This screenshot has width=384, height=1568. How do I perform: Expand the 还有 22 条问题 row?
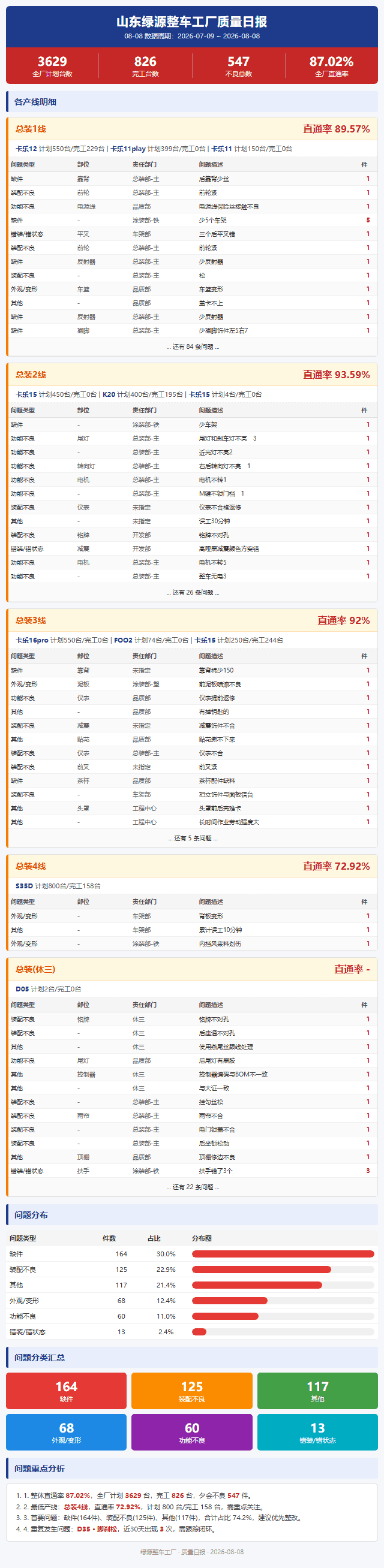click(192, 1187)
